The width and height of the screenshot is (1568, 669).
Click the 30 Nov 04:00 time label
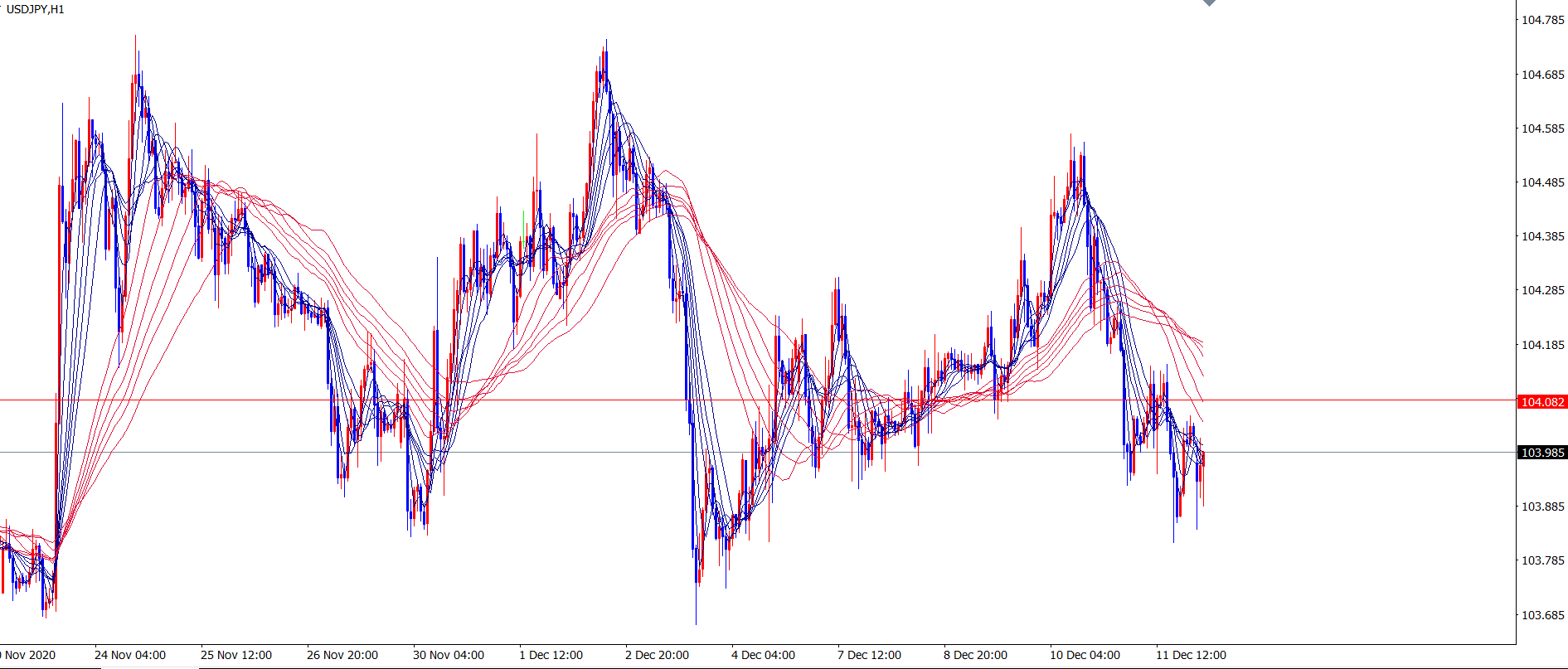tap(449, 655)
